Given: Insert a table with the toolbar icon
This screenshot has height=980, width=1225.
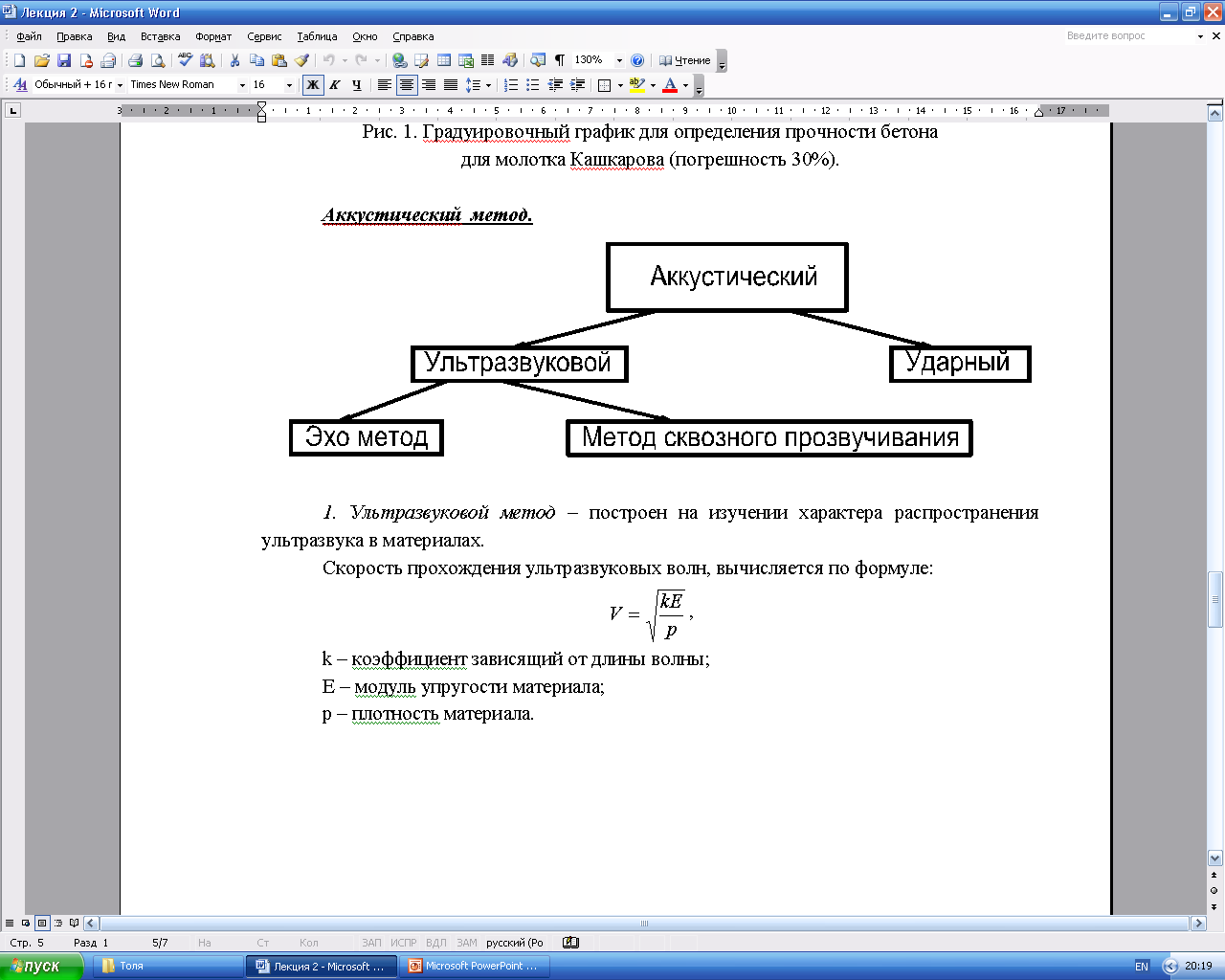Looking at the screenshot, I should tap(444, 60).
